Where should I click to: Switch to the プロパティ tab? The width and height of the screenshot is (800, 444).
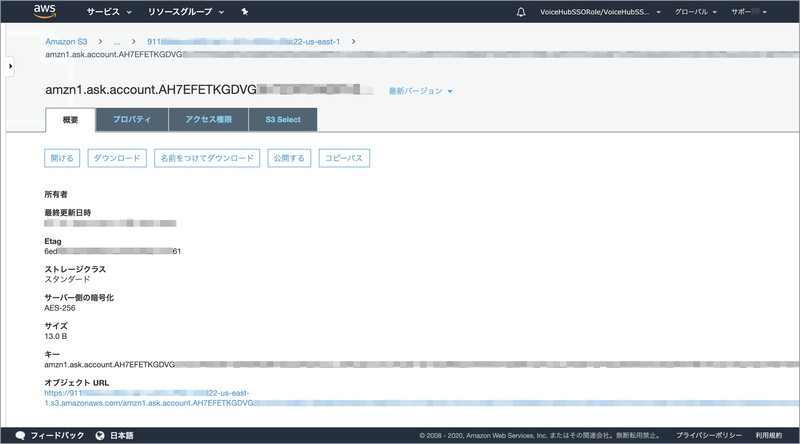point(132,119)
